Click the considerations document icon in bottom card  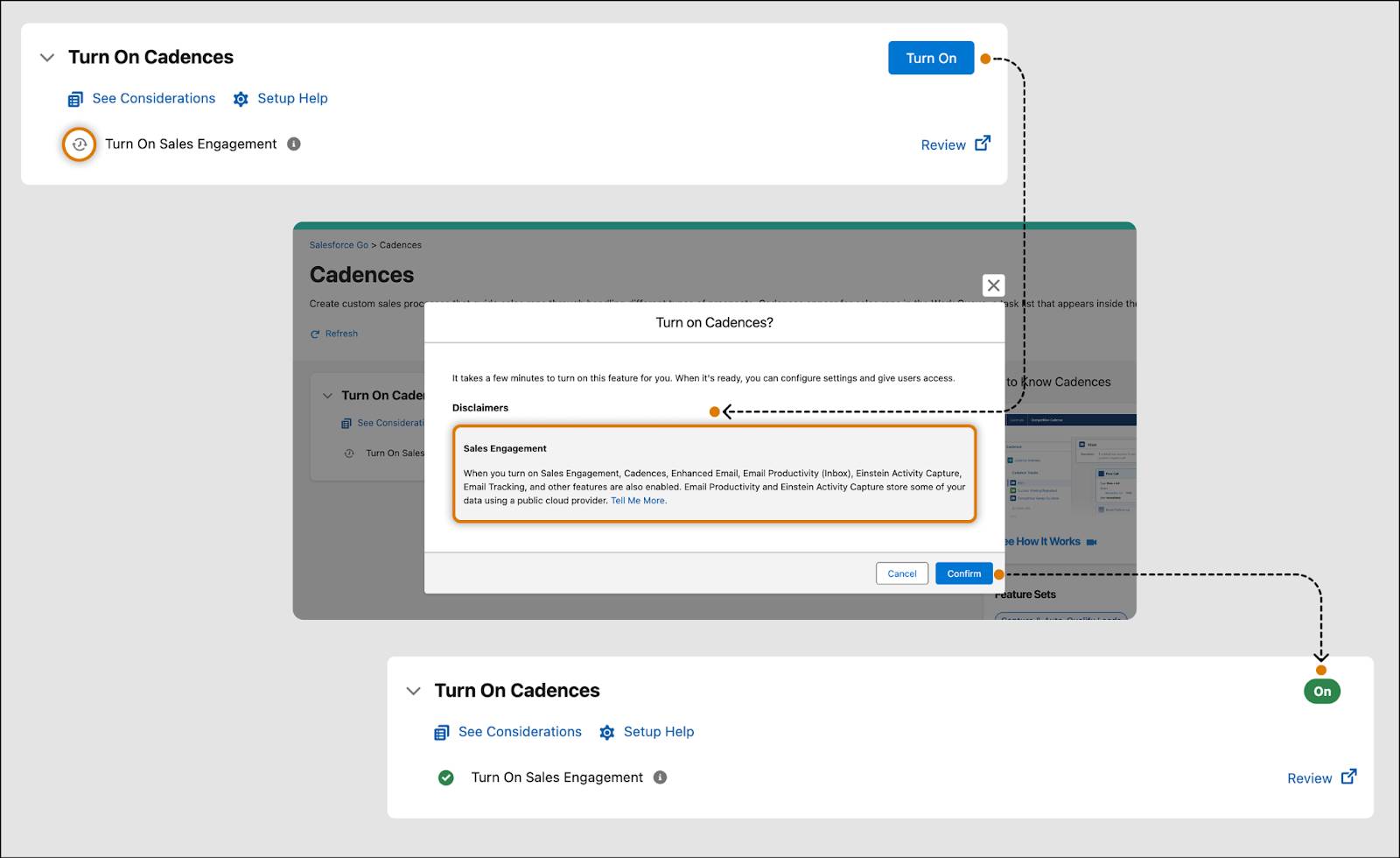click(442, 733)
